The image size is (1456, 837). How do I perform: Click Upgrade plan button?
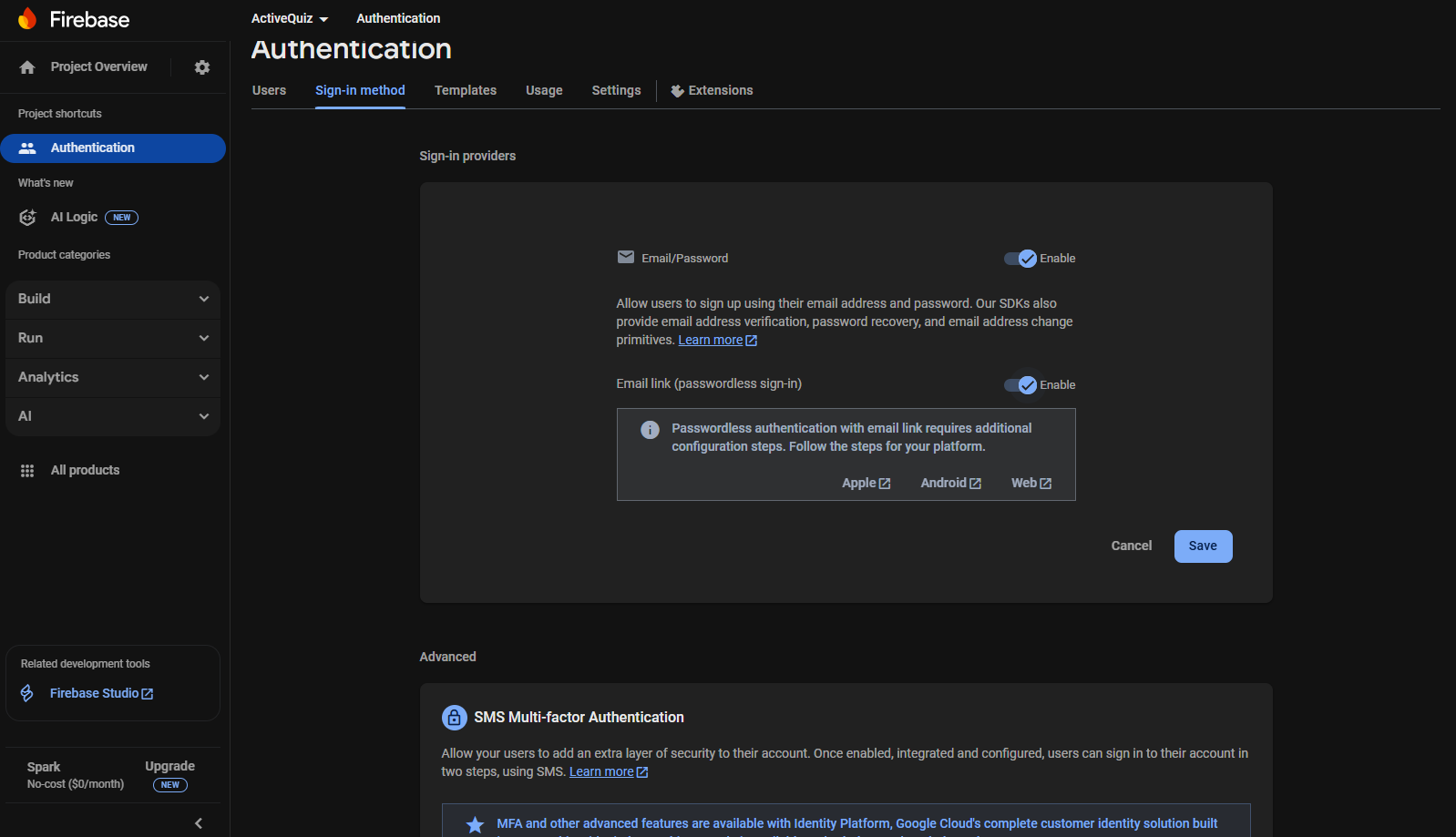point(169,766)
